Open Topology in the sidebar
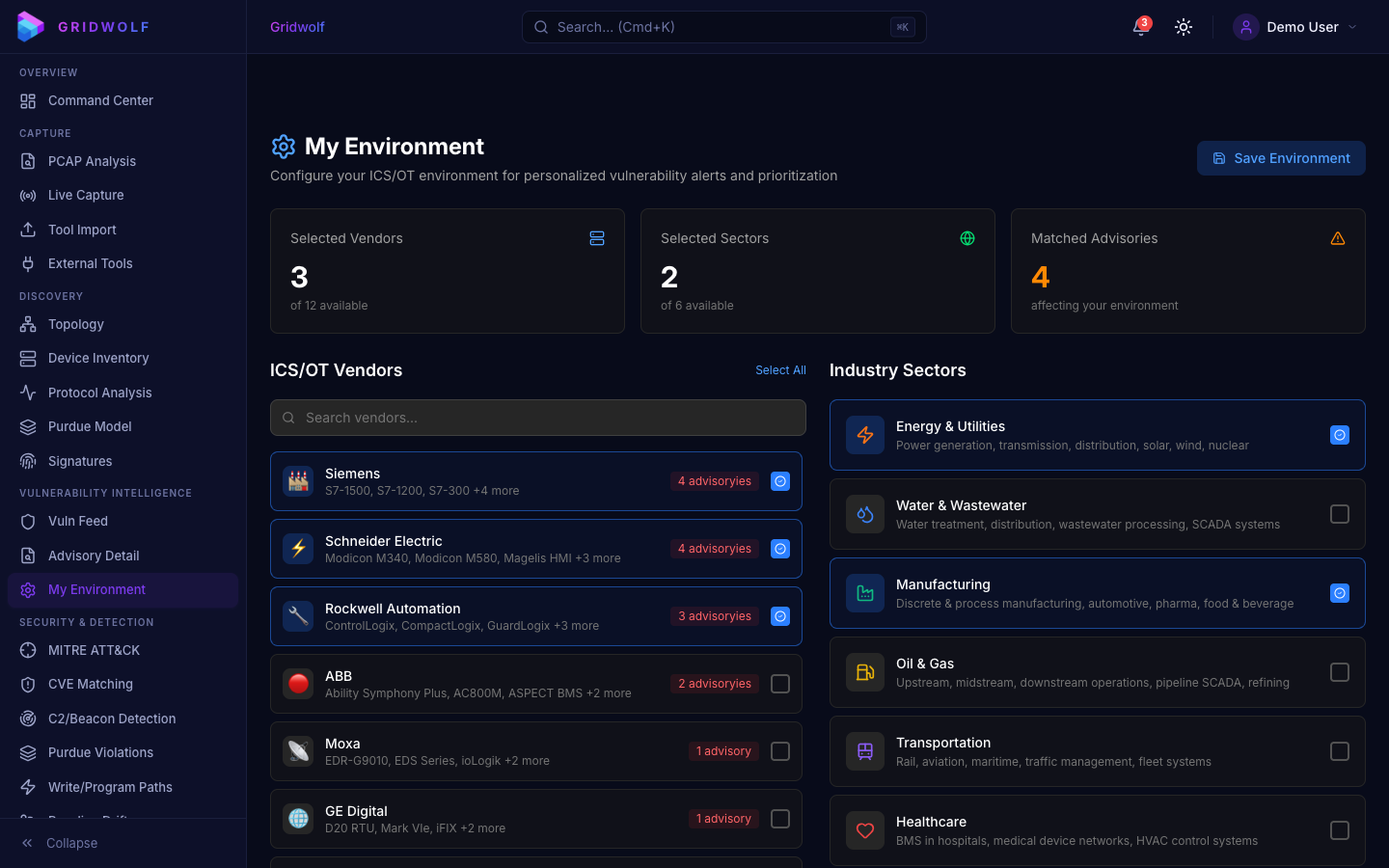Screen dimensions: 1389x868 [76, 324]
